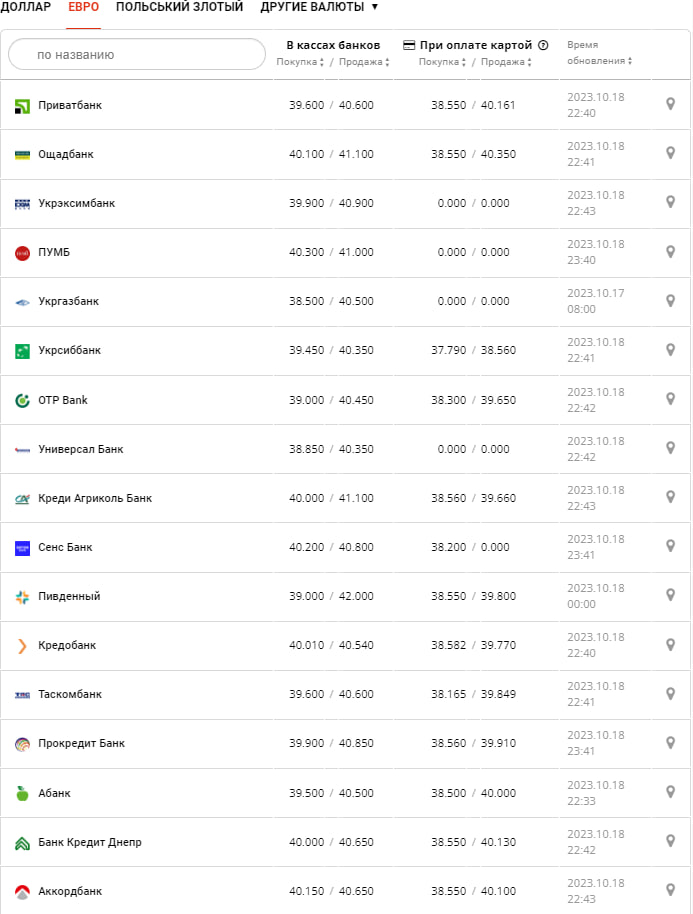Screen dimensions: 693x914
Task: Open the Таскомбанк bank link
Action: (x=70, y=694)
